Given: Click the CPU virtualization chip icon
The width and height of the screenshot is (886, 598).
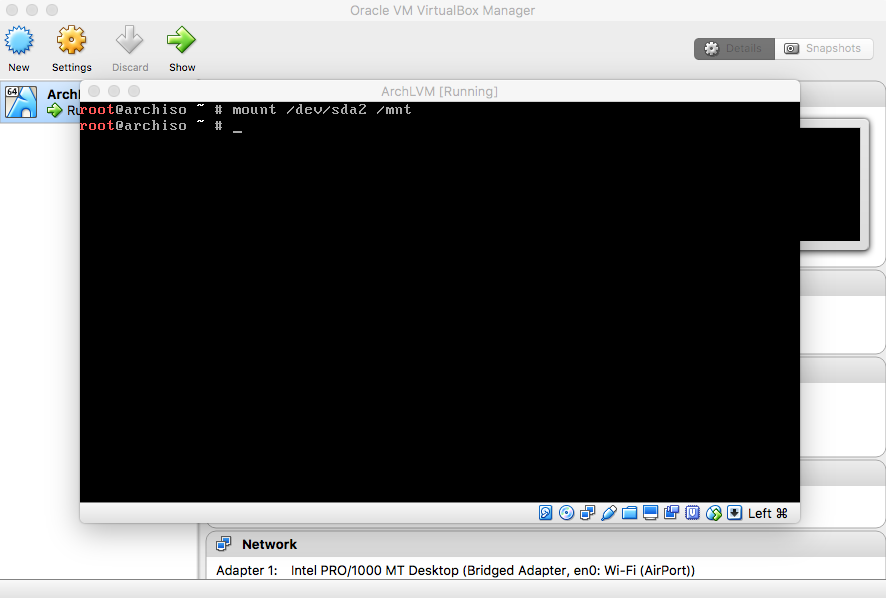Looking at the screenshot, I should tap(692, 513).
